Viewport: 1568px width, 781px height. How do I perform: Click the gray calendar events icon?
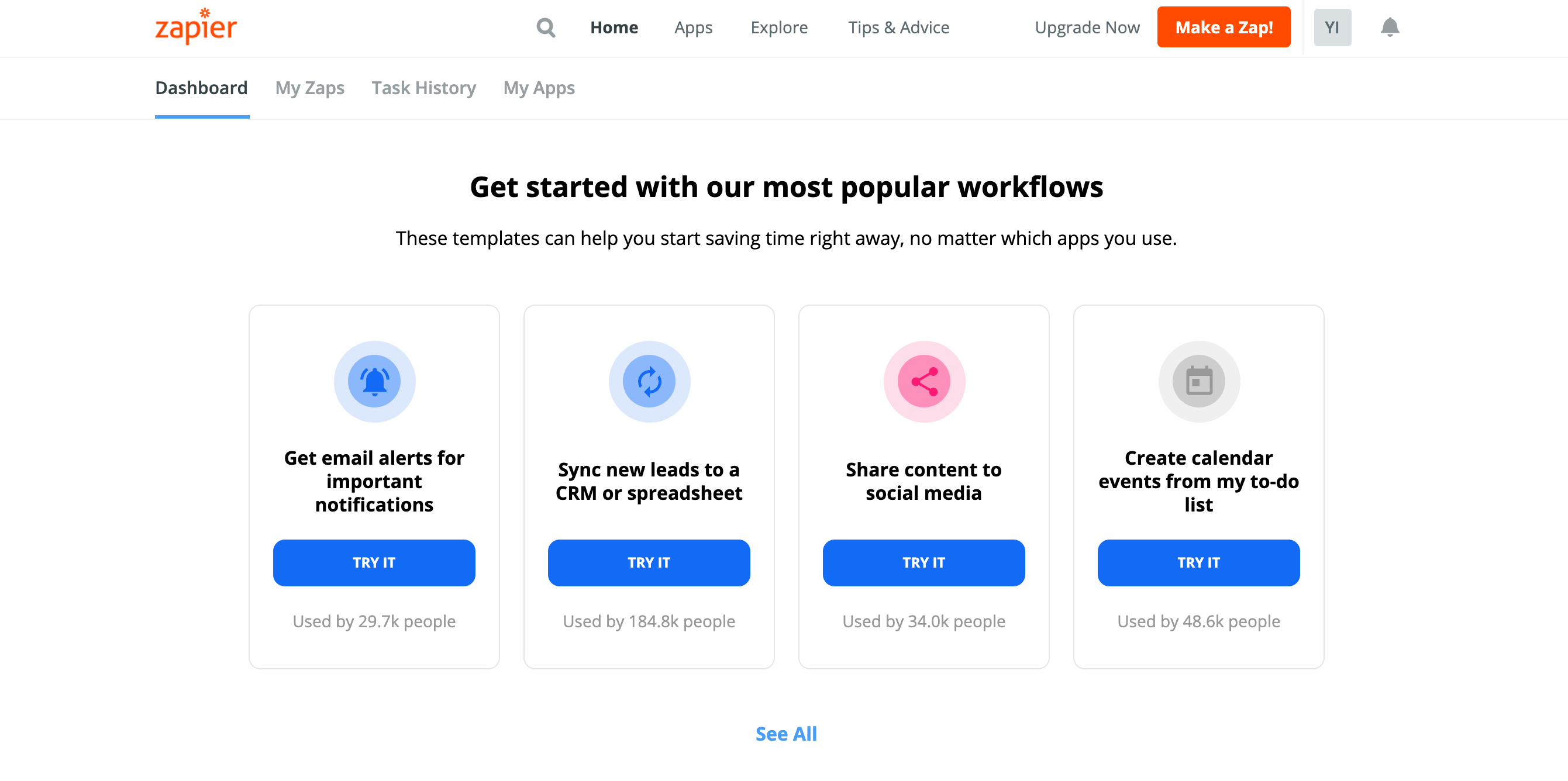(x=1198, y=381)
